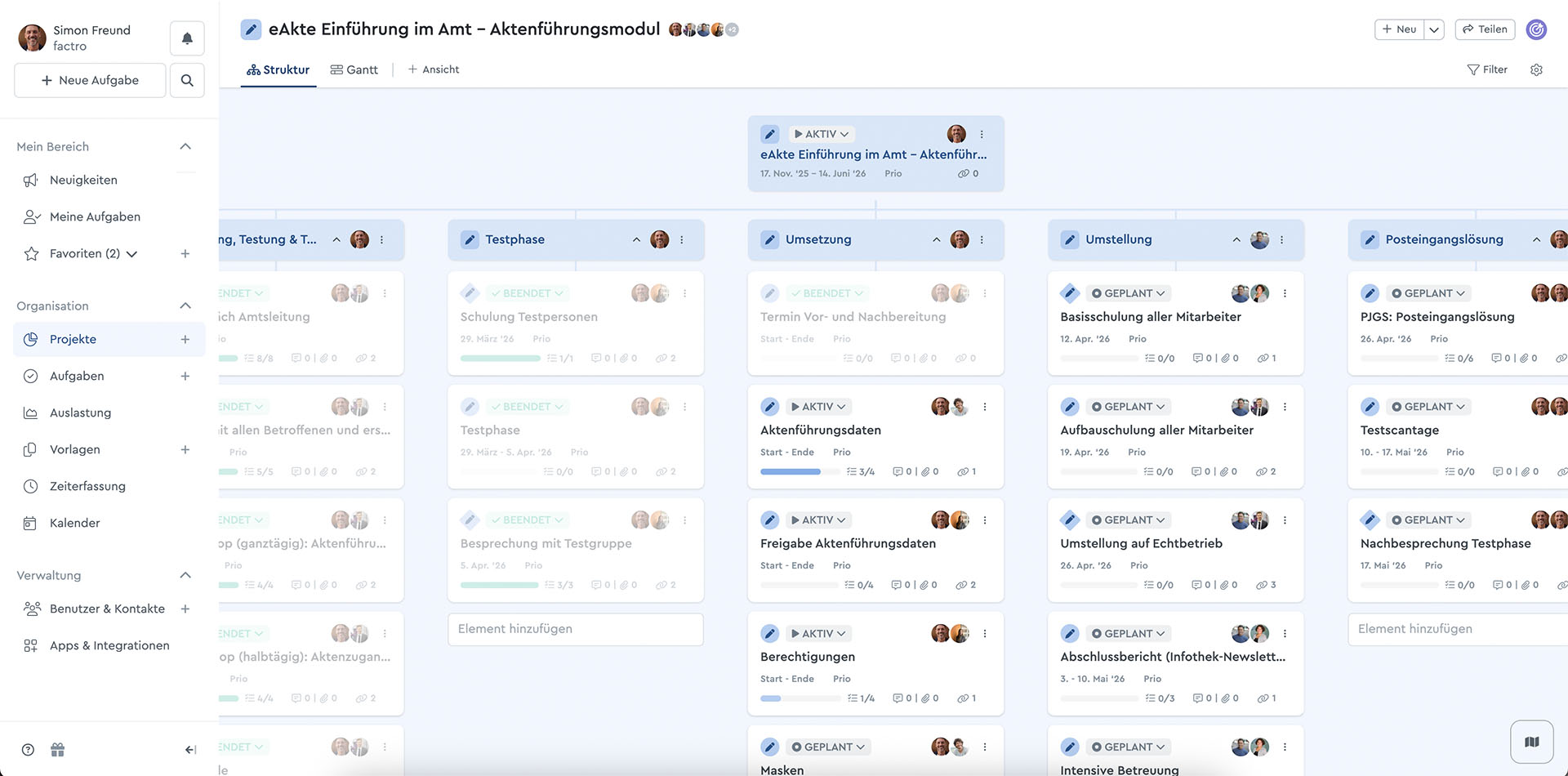Open Zeiterfassung in the sidebar

click(x=87, y=486)
